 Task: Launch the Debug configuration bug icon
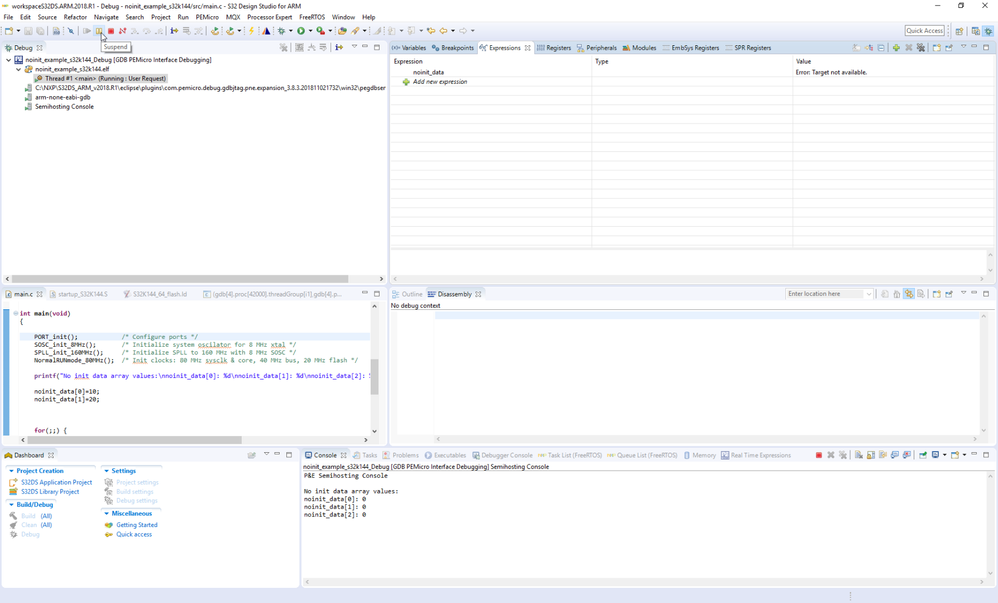tap(281, 31)
